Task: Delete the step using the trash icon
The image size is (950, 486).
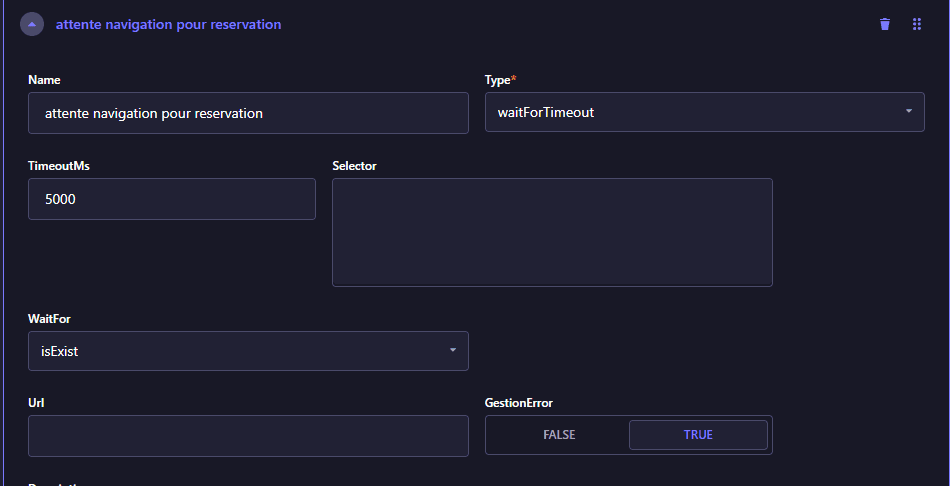Action: pyautogui.click(x=884, y=24)
